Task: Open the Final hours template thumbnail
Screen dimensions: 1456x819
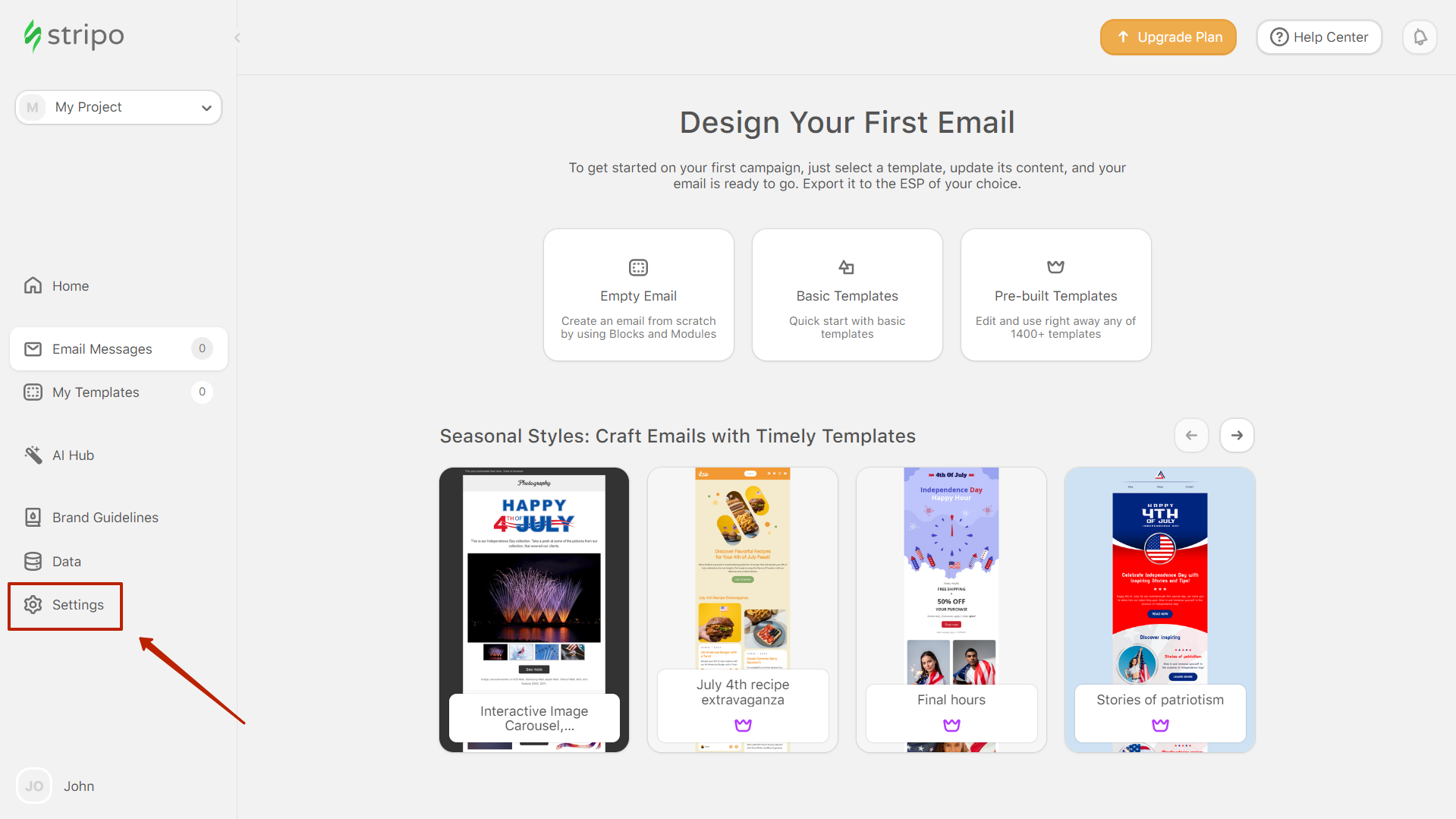Action: [951, 610]
